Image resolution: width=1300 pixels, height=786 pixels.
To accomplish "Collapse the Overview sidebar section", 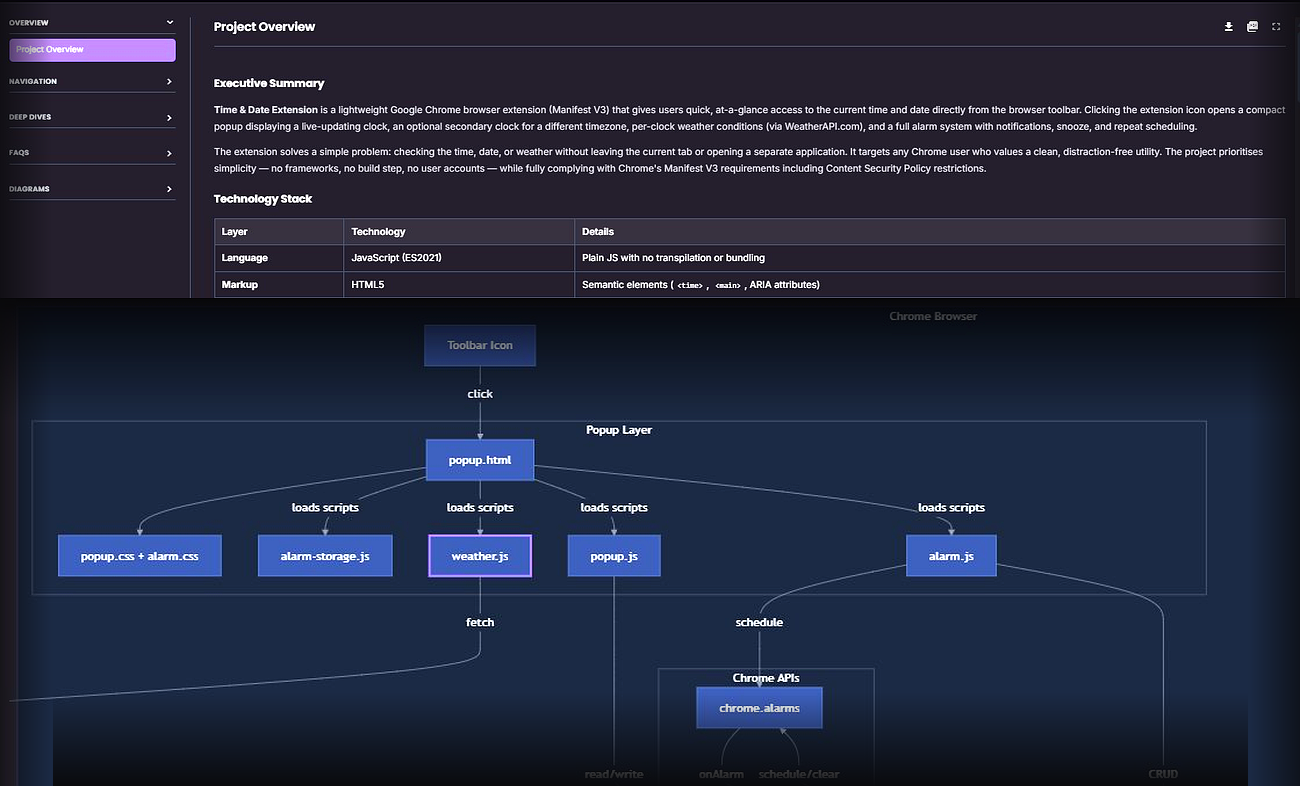I will pyautogui.click(x=92, y=22).
